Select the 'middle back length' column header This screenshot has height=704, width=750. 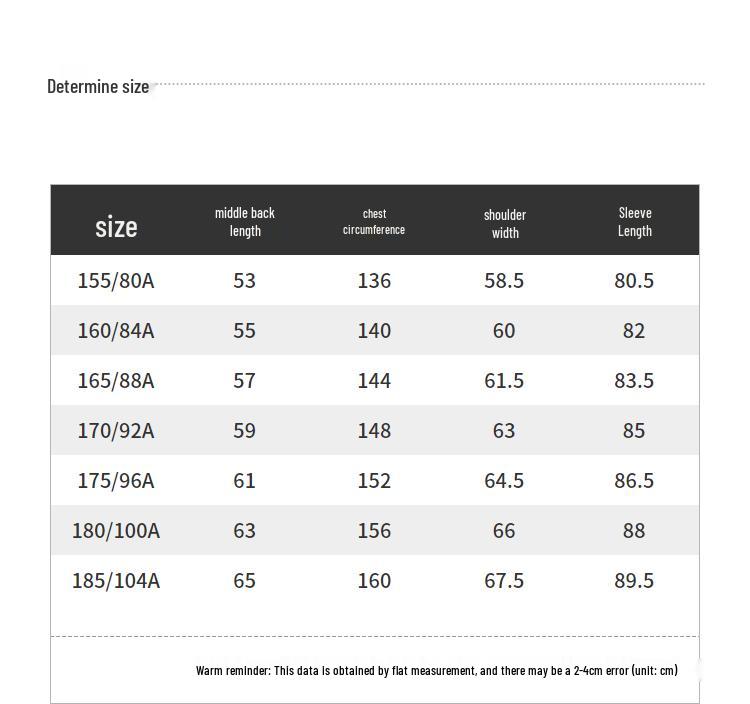coord(245,222)
